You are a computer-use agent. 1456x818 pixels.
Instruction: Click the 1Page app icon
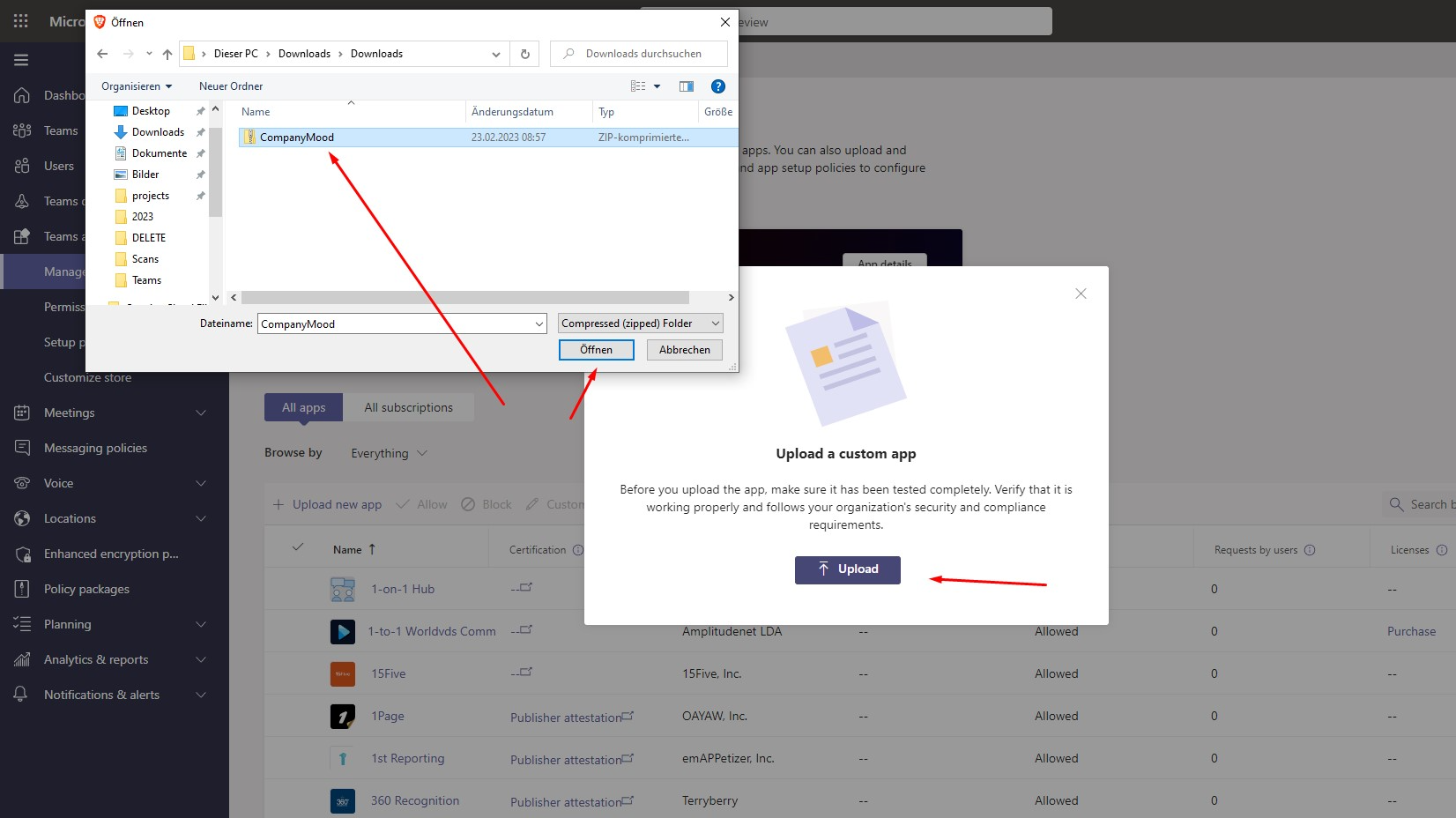(x=343, y=716)
